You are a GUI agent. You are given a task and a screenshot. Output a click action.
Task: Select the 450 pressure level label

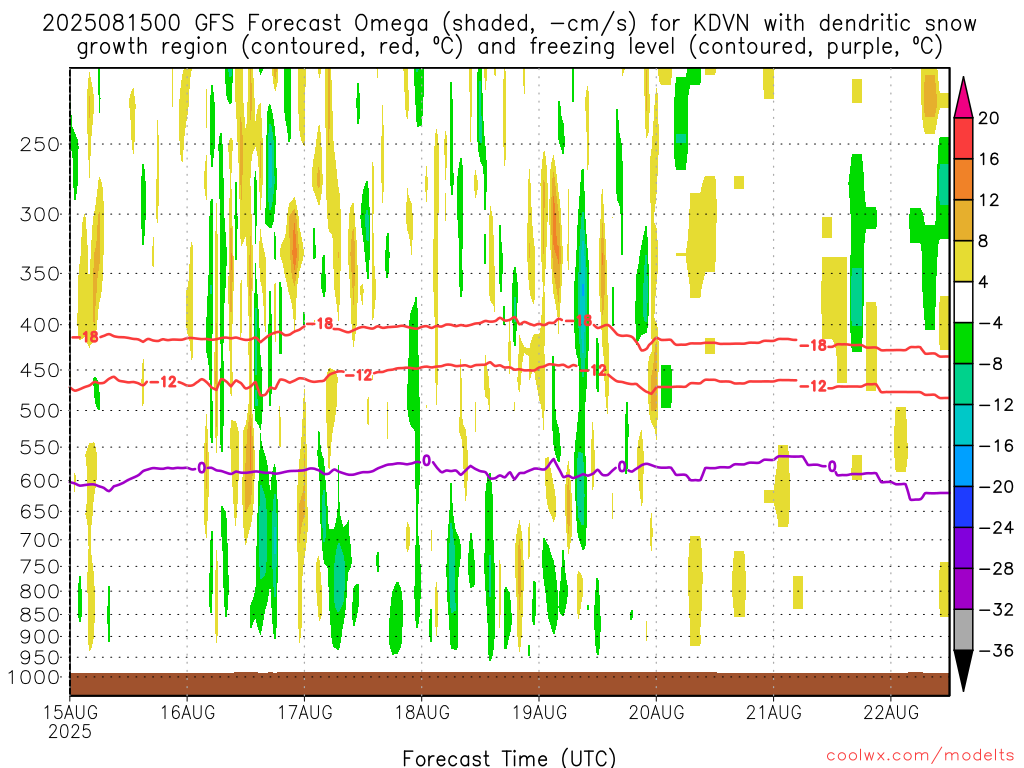[x=40, y=370]
